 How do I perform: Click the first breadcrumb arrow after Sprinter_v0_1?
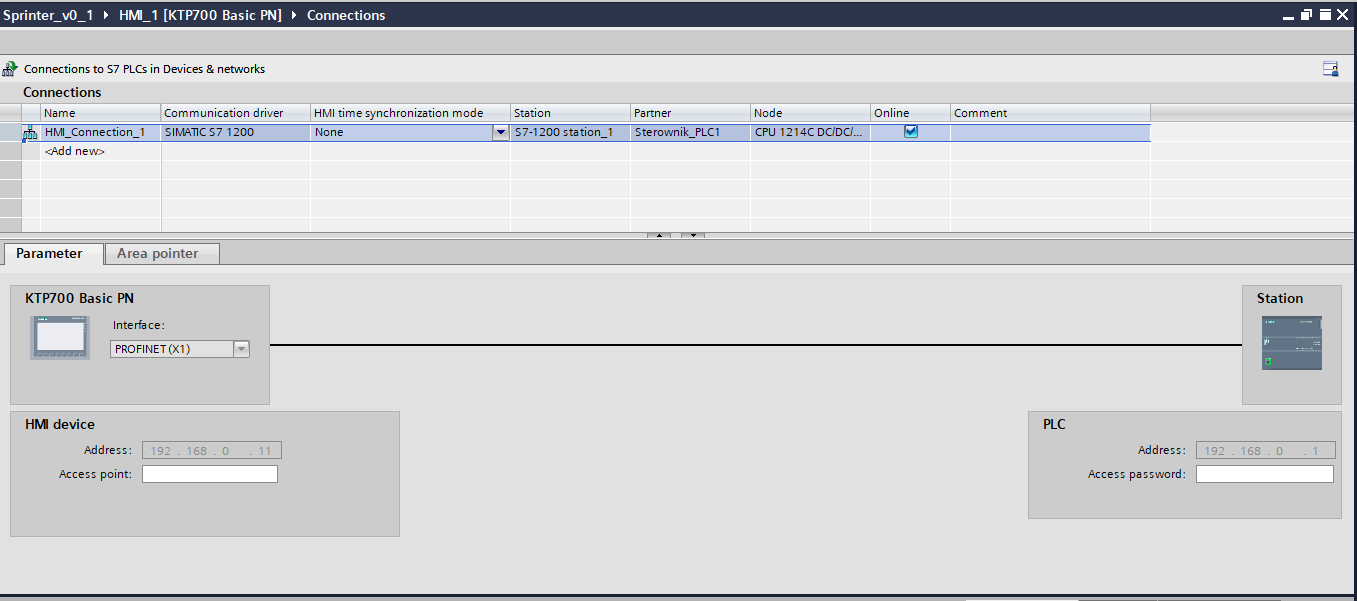pos(106,15)
